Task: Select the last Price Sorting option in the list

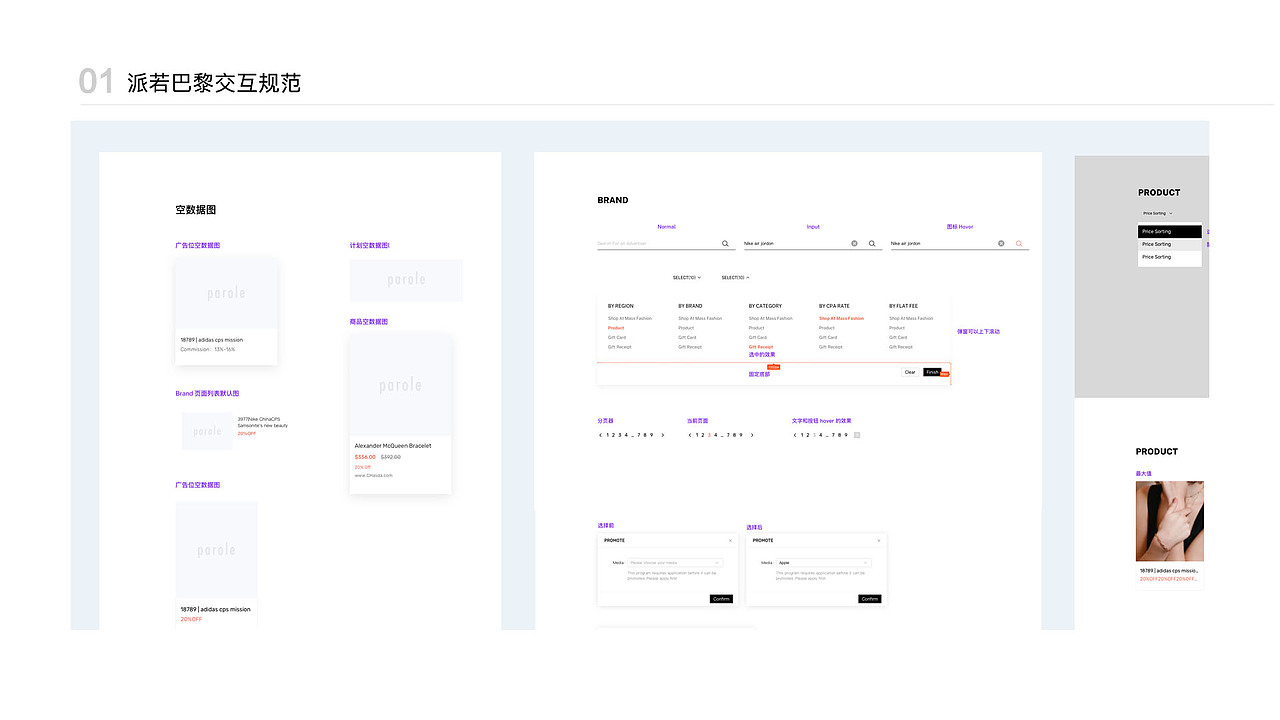Action: coord(1170,257)
